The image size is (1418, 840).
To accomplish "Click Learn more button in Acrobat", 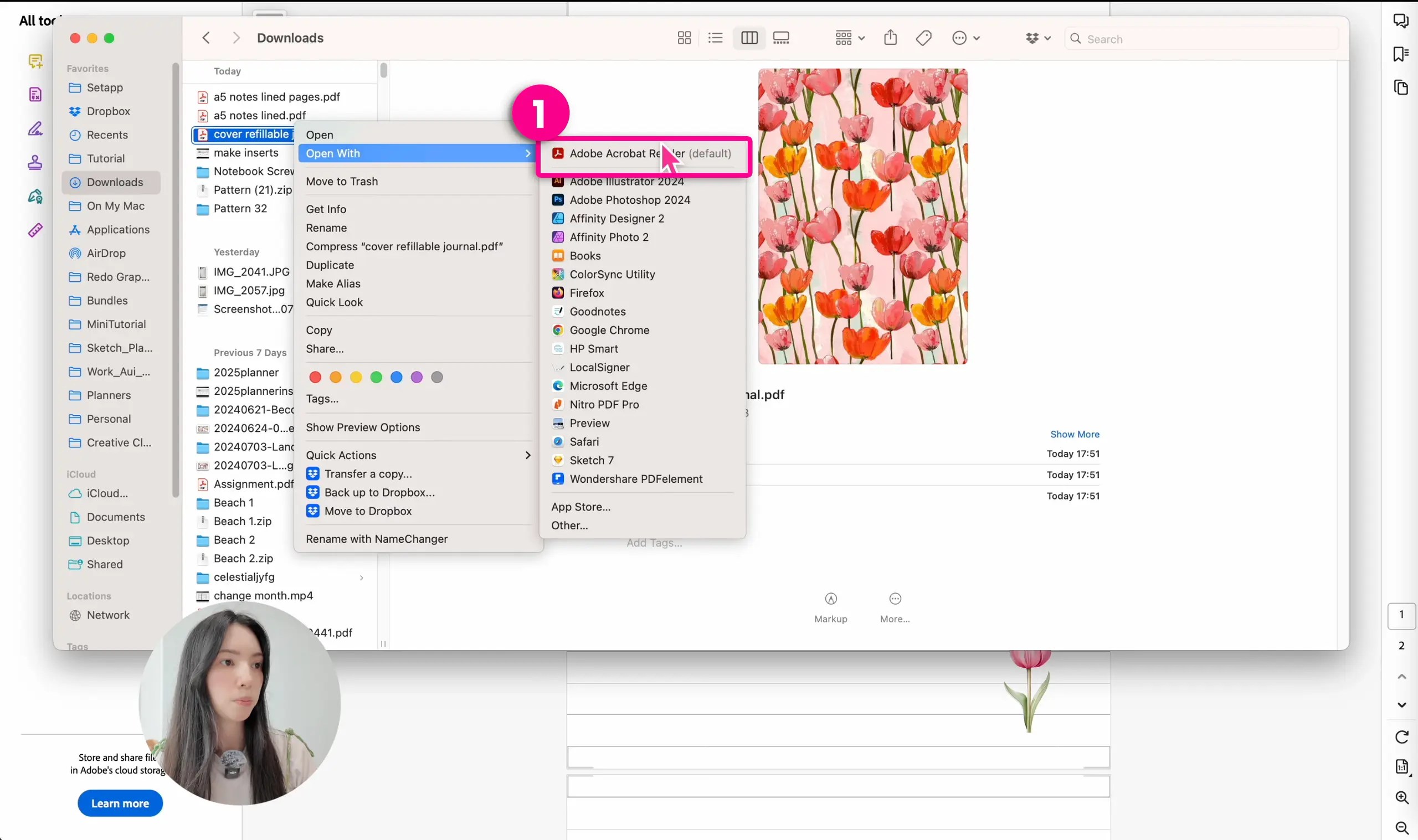I will [120, 803].
